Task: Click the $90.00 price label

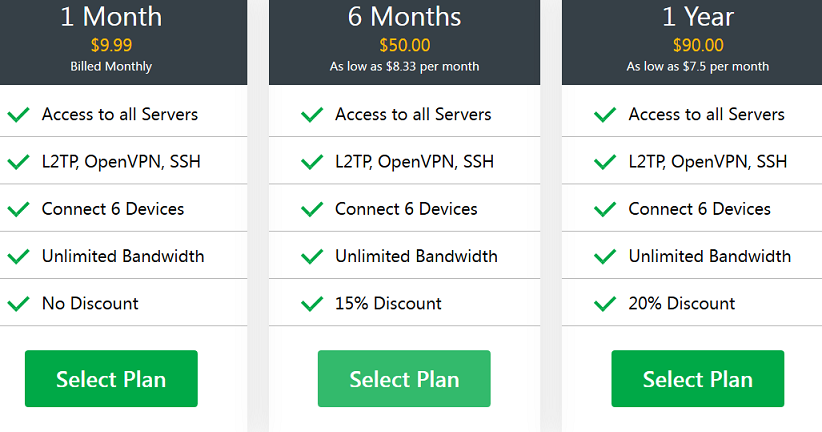Action: click(x=698, y=45)
